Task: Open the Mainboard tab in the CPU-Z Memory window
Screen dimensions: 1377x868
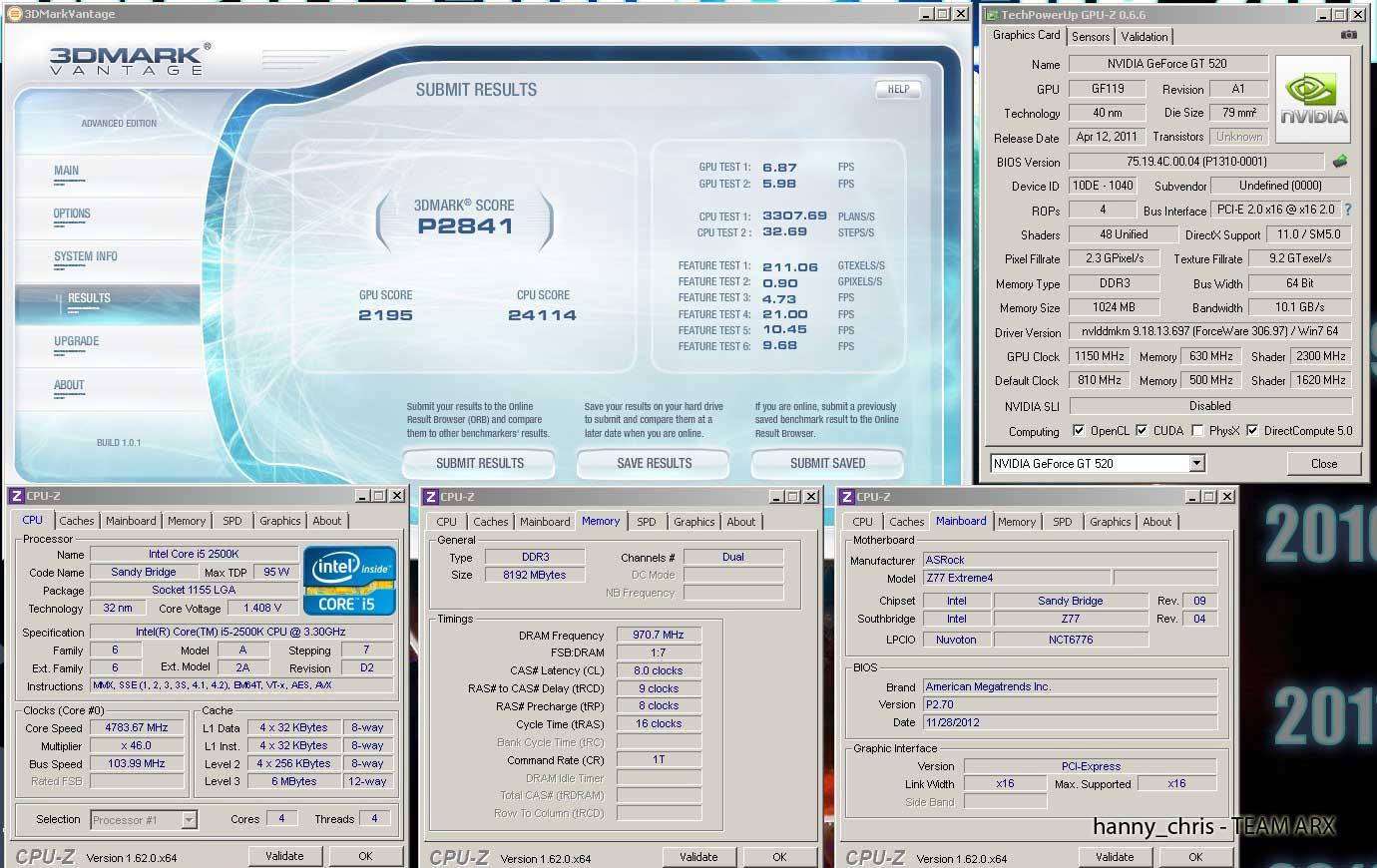Action: click(x=545, y=522)
